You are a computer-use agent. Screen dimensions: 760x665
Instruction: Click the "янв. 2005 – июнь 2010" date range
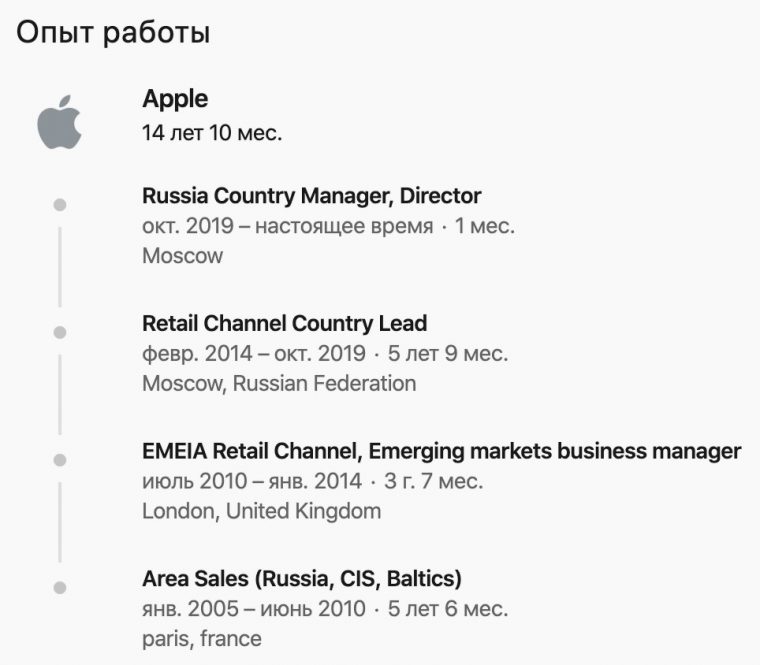[x=253, y=609]
